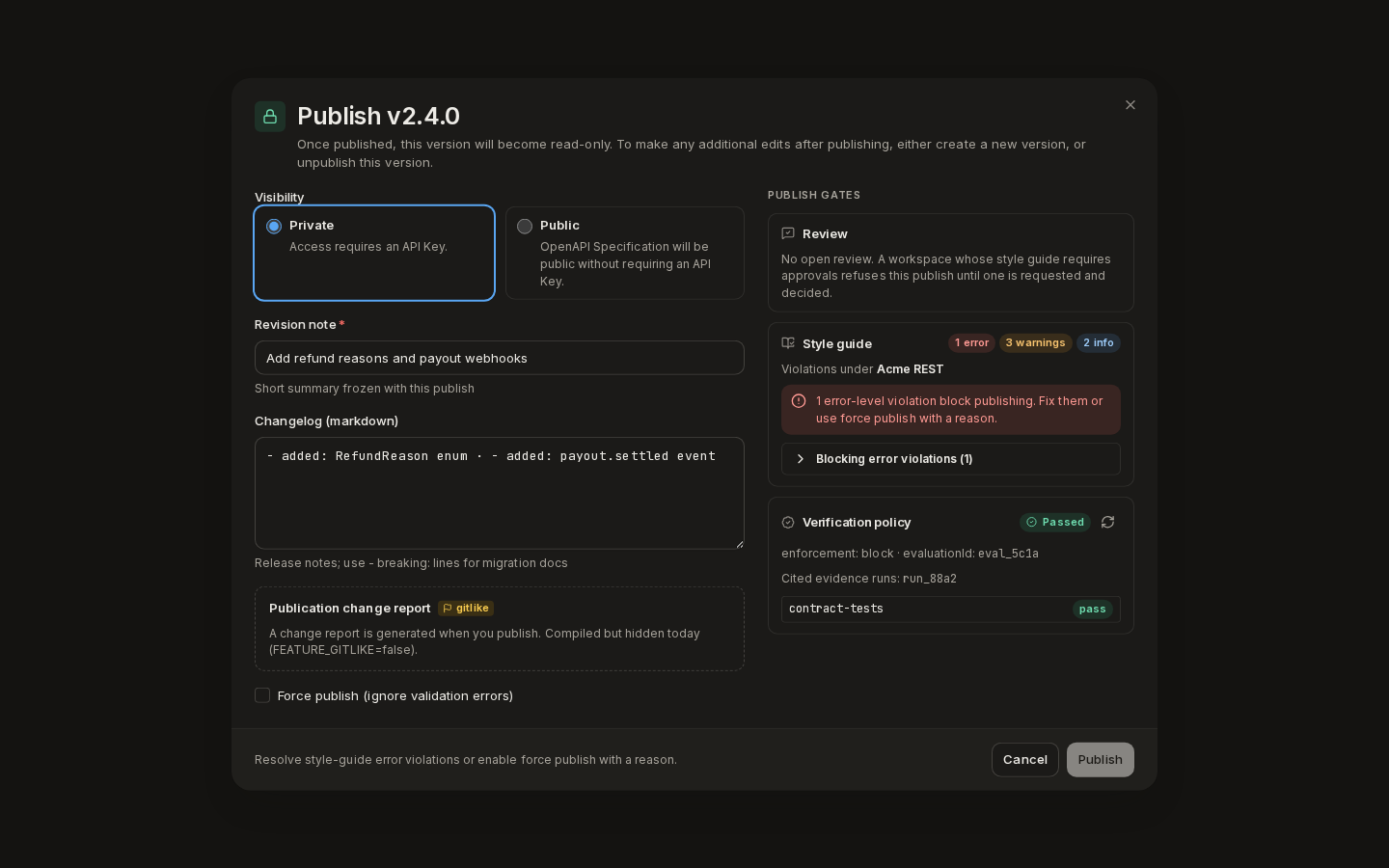Click the Publish button
Screen dimensions: 1389x868
pyautogui.click(x=1101, y=760)
